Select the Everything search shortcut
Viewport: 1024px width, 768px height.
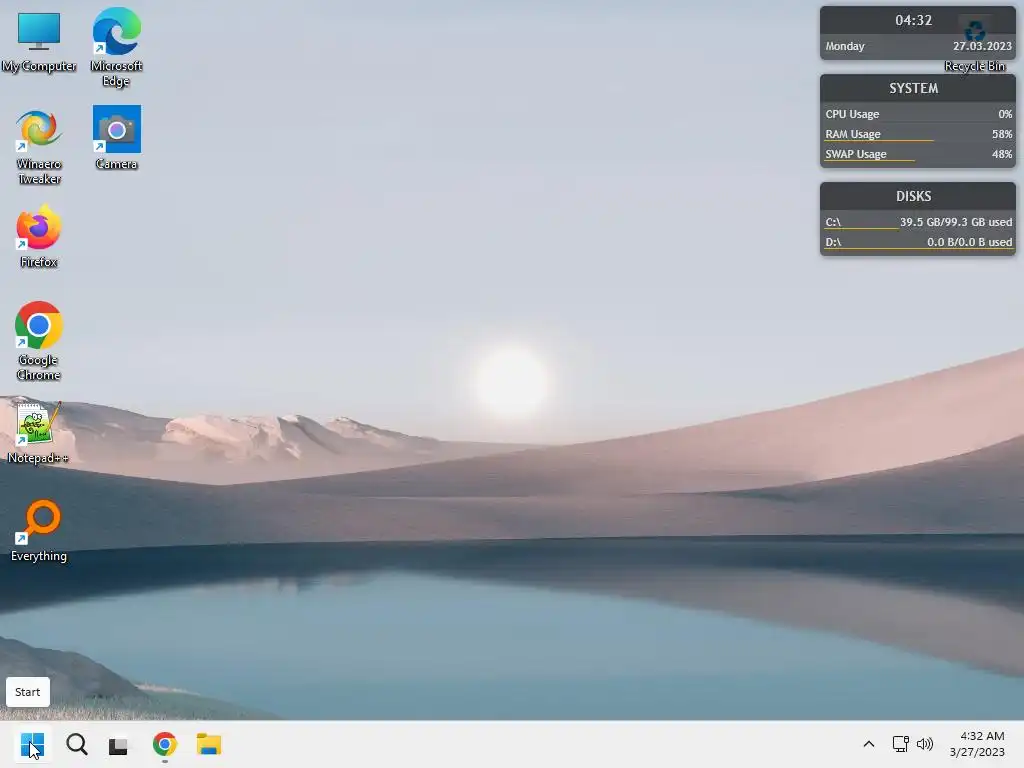point(39,530)
